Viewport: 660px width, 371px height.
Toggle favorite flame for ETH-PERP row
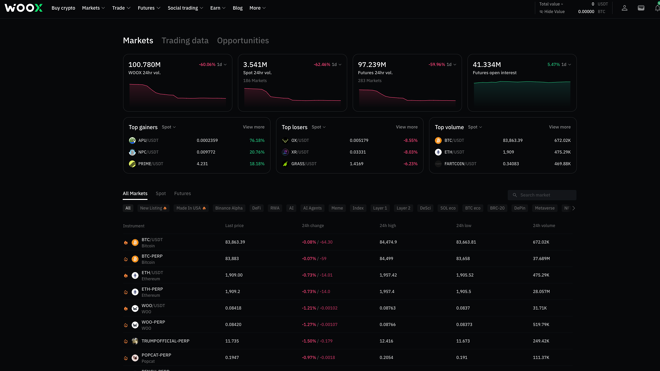pos(125,292)
